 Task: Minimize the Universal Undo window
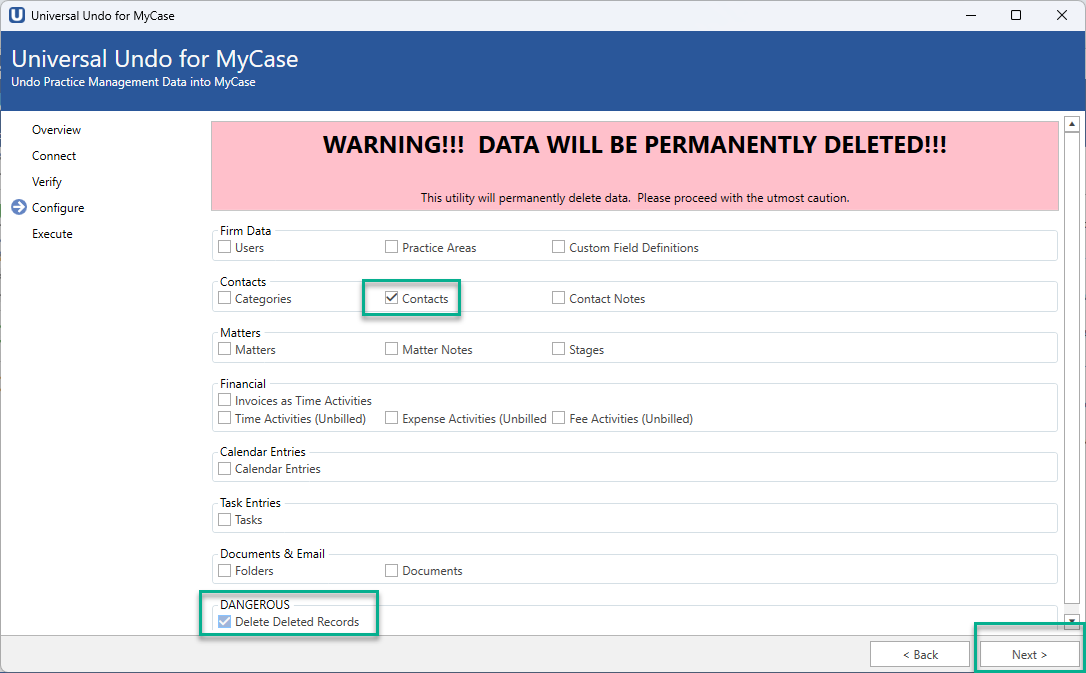click(x=971, y=15)
